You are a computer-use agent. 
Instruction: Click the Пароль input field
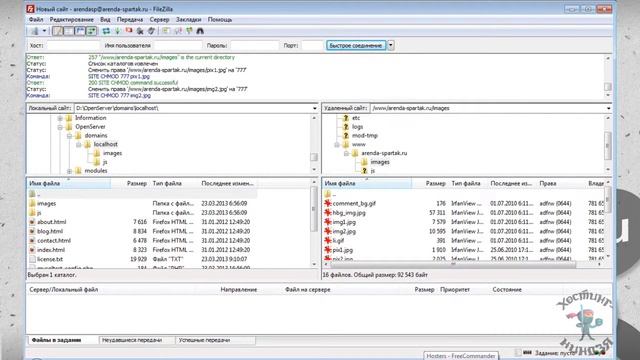click(254, 45)
